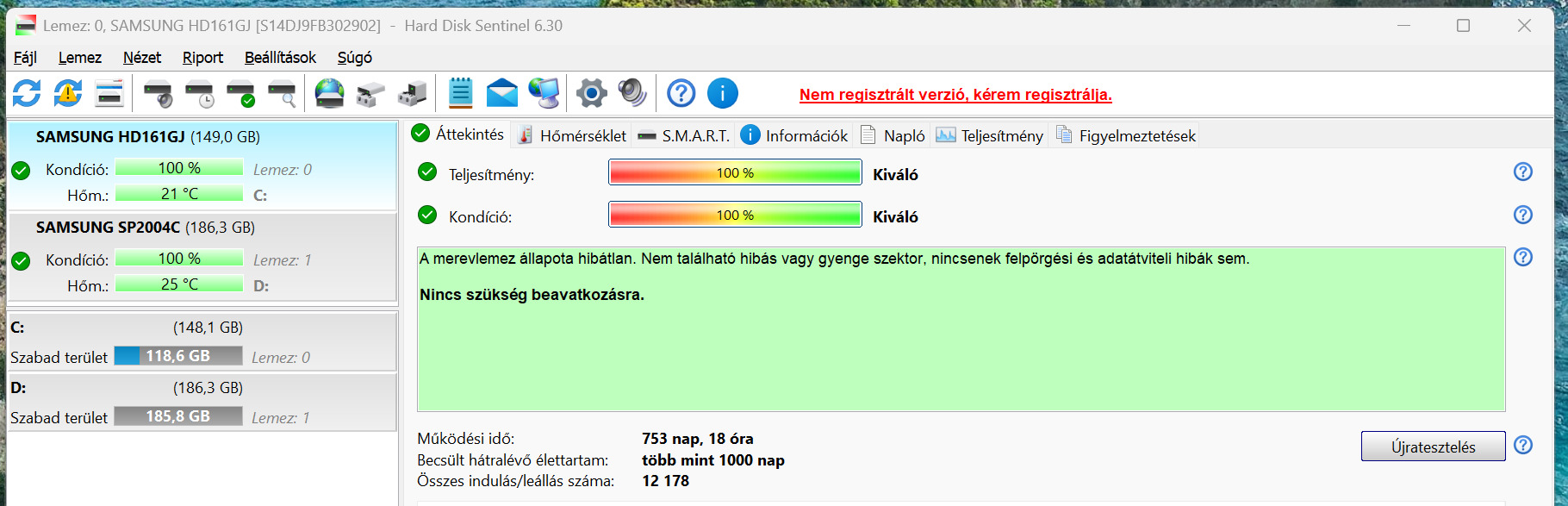
Task: Click the blue notepad icon in toolbar
Action: click(x=461, y=93)
